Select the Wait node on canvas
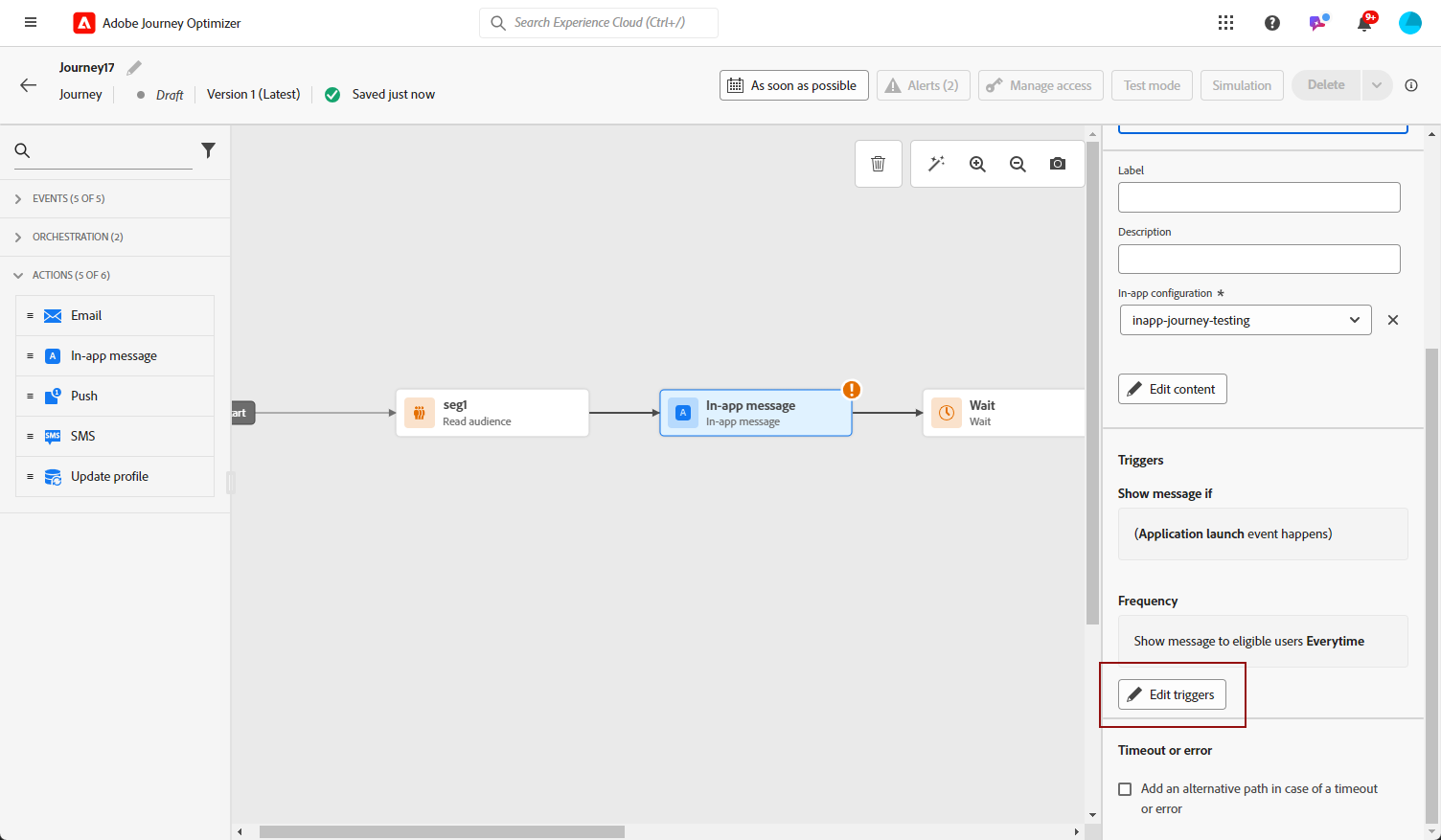This screenshot has width=1441, height=840. click(x=1004, y=413)
